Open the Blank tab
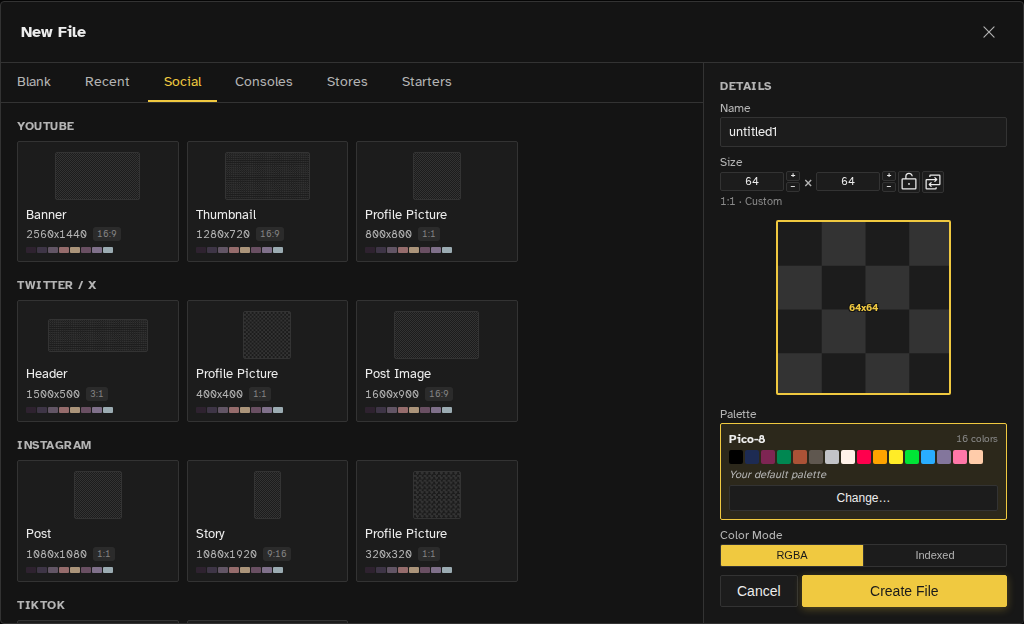The image size is (1024, 624). pos(34,82)
